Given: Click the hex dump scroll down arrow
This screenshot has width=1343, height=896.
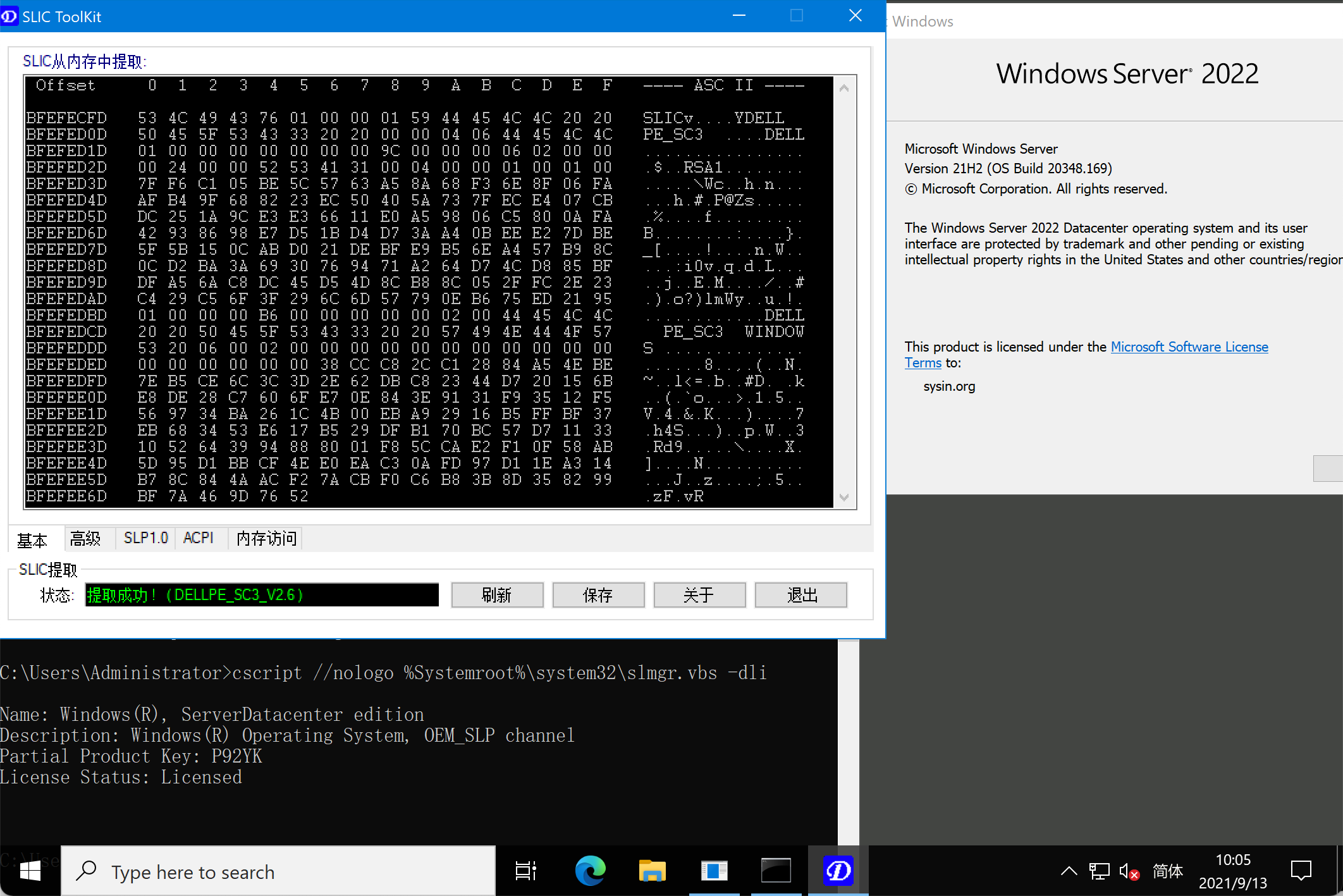Looking at the screenshot, I should coord(844,497).
